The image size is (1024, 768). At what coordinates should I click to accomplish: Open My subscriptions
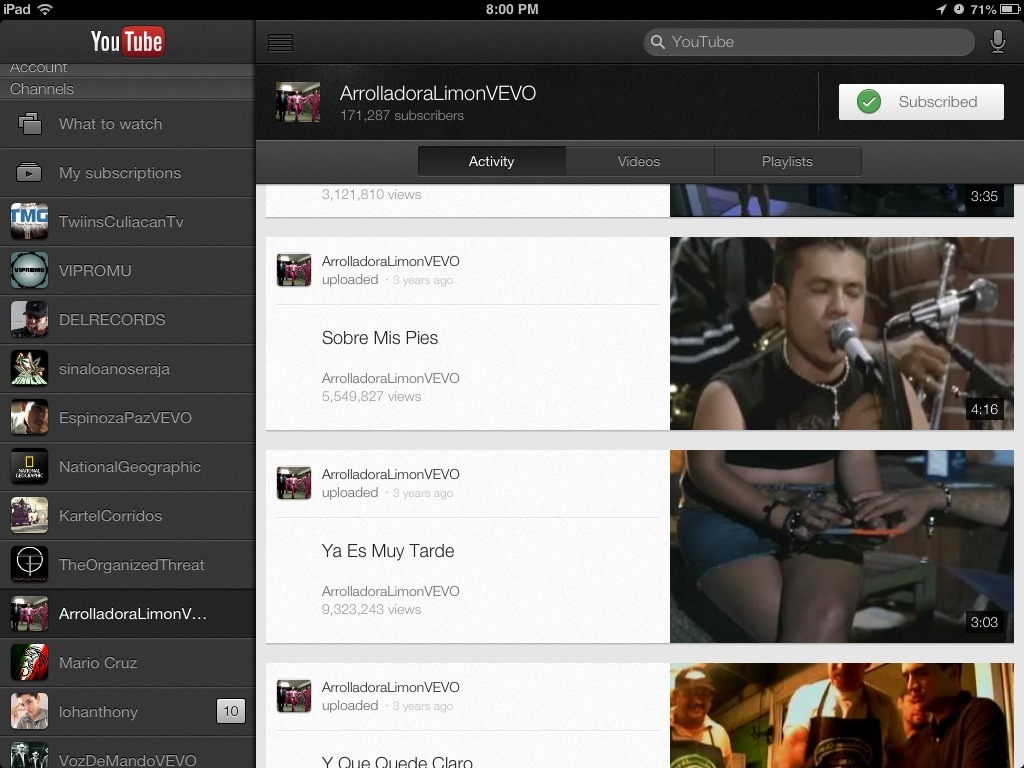(127, 173)
